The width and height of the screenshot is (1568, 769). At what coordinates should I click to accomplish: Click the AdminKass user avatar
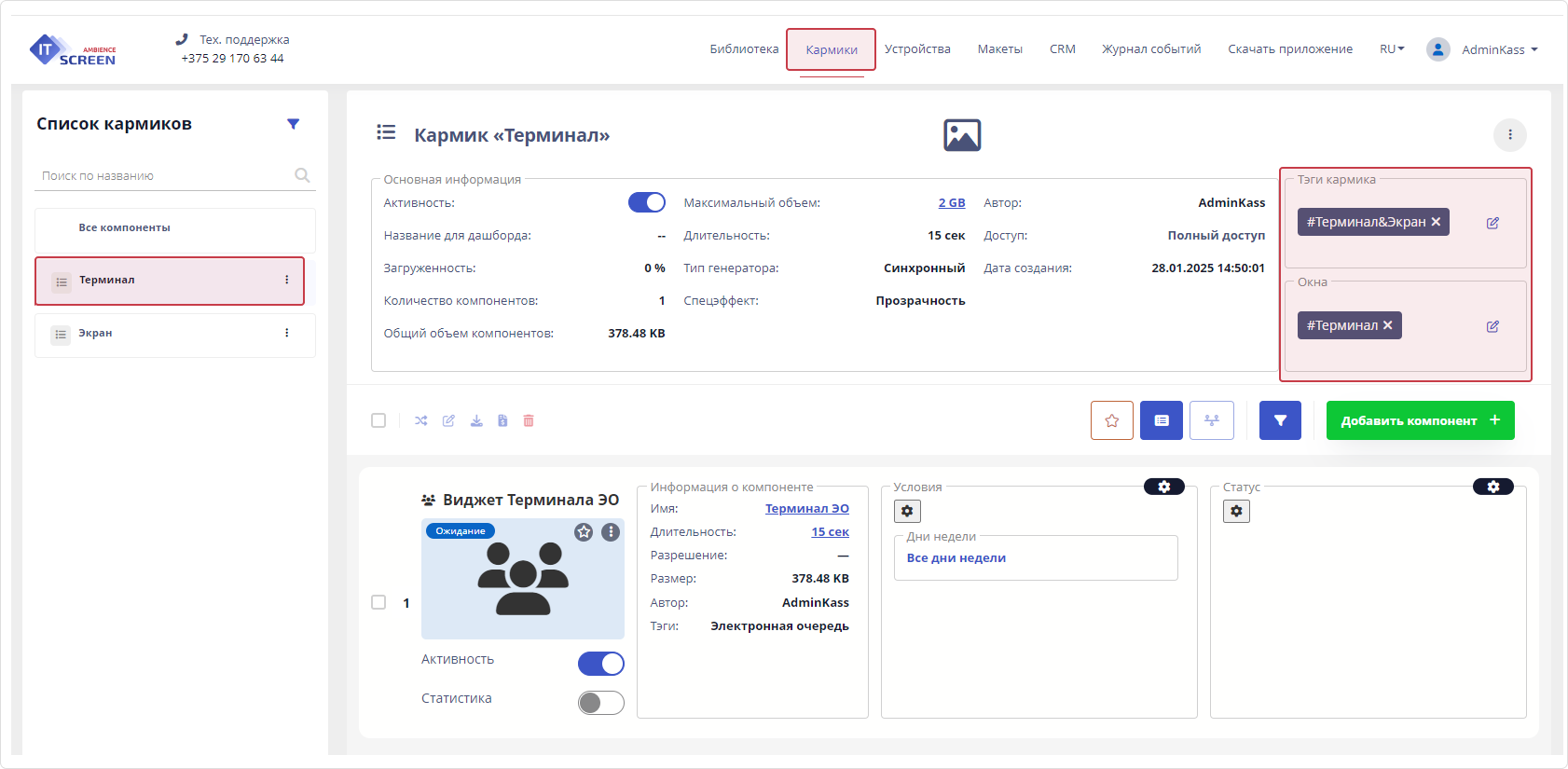click(x=1438, y=49)
